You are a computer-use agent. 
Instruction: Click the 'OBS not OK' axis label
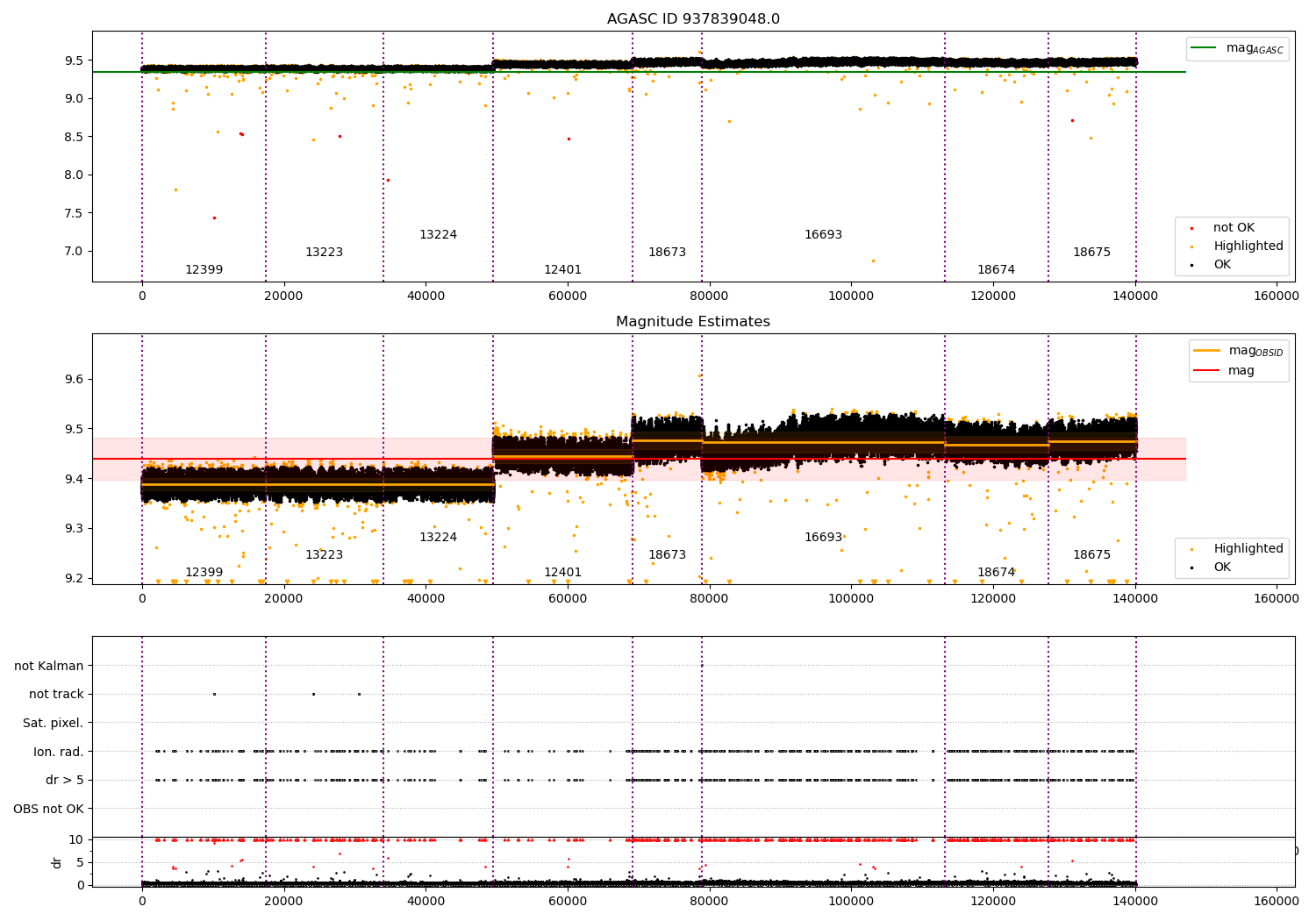(49, 809)
